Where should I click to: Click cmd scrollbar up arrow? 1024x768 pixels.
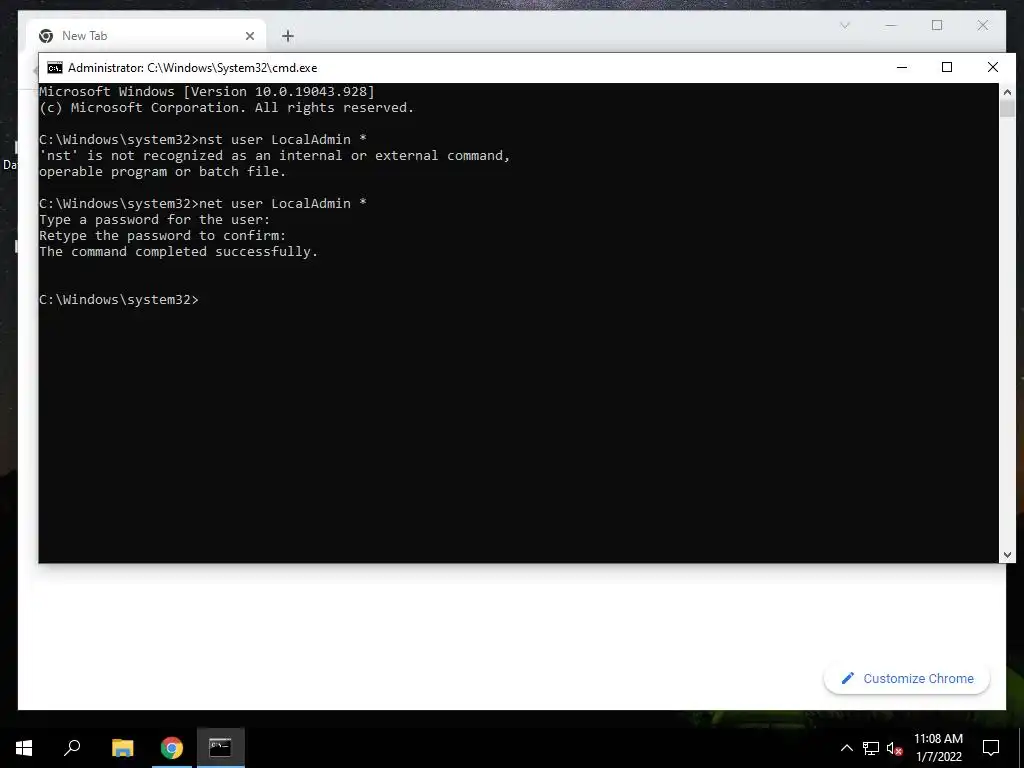(1007, 92)
